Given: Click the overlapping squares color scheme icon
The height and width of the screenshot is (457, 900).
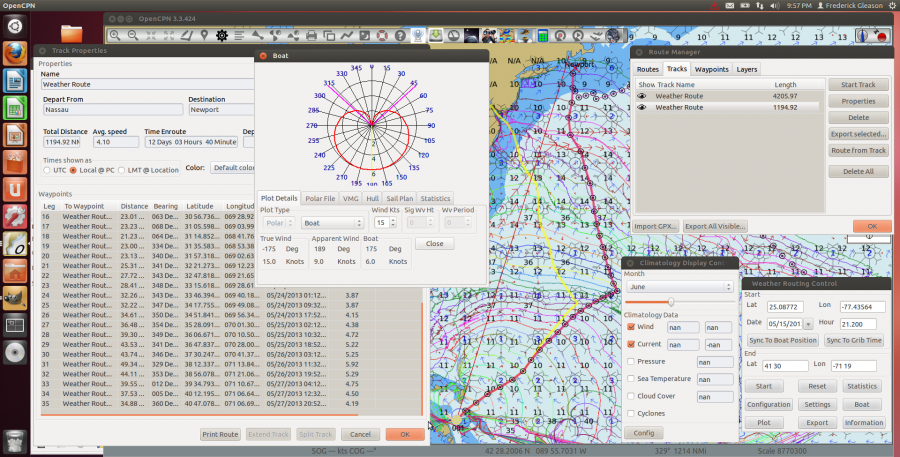Looking at the screenshot, I should tap(329, 36).
